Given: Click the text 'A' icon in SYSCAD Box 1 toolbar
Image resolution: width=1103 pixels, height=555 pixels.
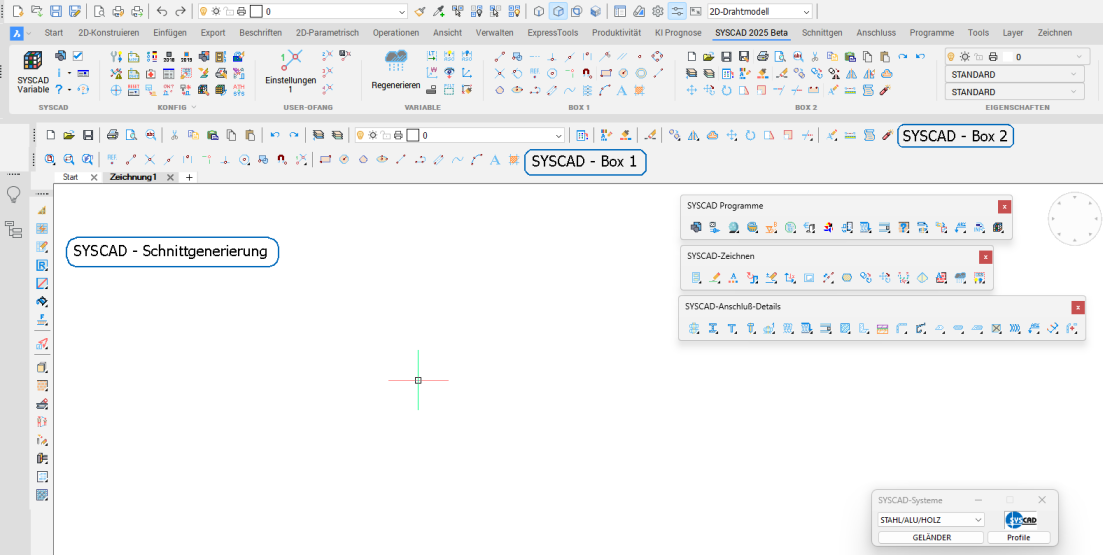Looking at the screenshot, I should [495, 160].
